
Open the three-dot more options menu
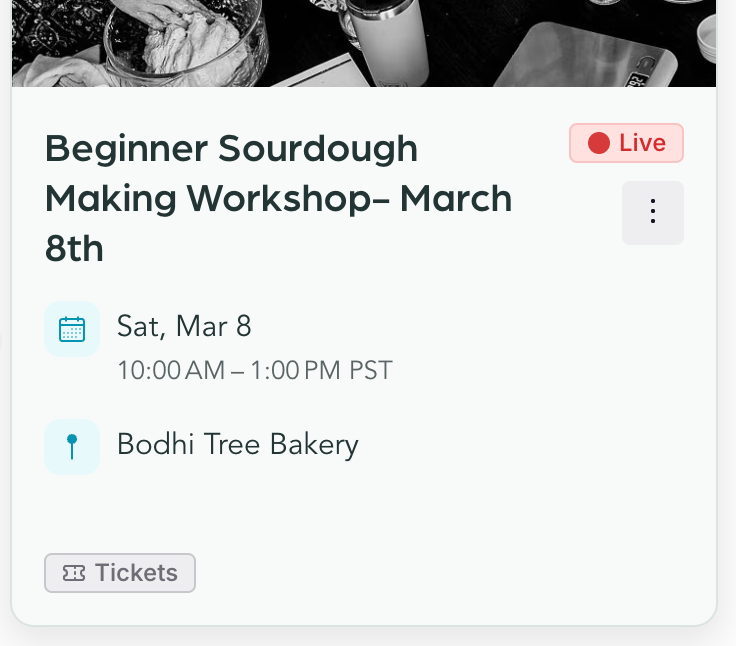tap(652, 212)
